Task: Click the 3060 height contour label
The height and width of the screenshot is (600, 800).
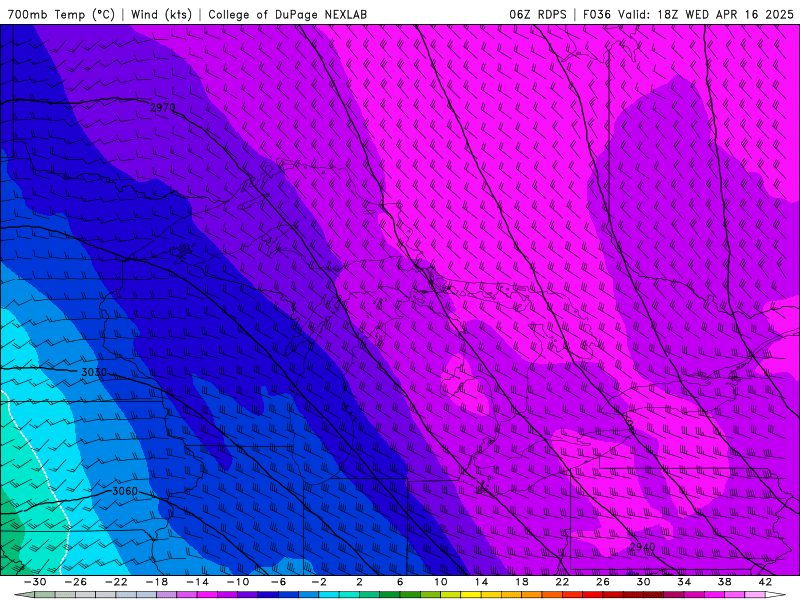Action: [x=125, y=491]
